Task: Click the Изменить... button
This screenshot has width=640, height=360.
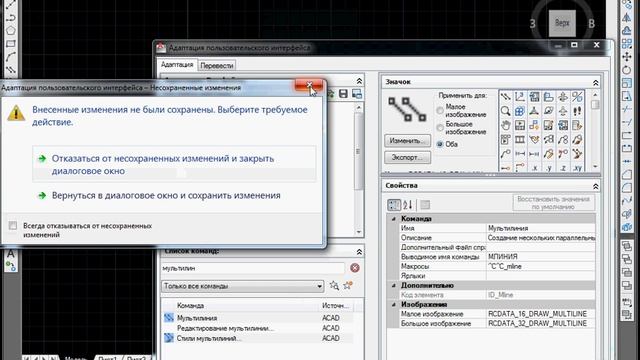Action: coord(407,140)
